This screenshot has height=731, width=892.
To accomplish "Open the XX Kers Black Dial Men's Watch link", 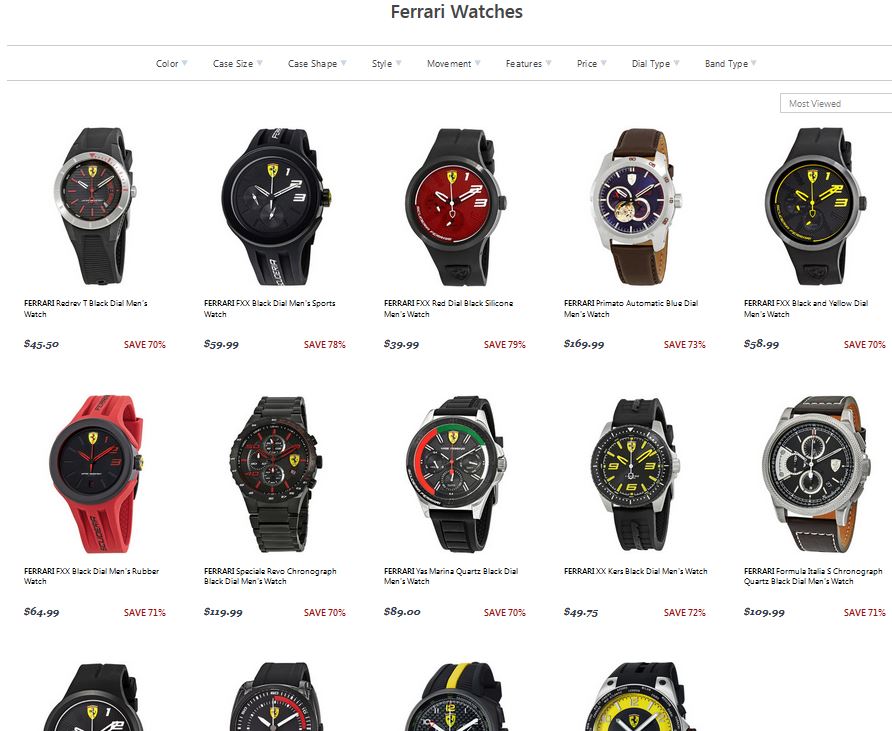I will pyautogui.click(x=635, y=571).
